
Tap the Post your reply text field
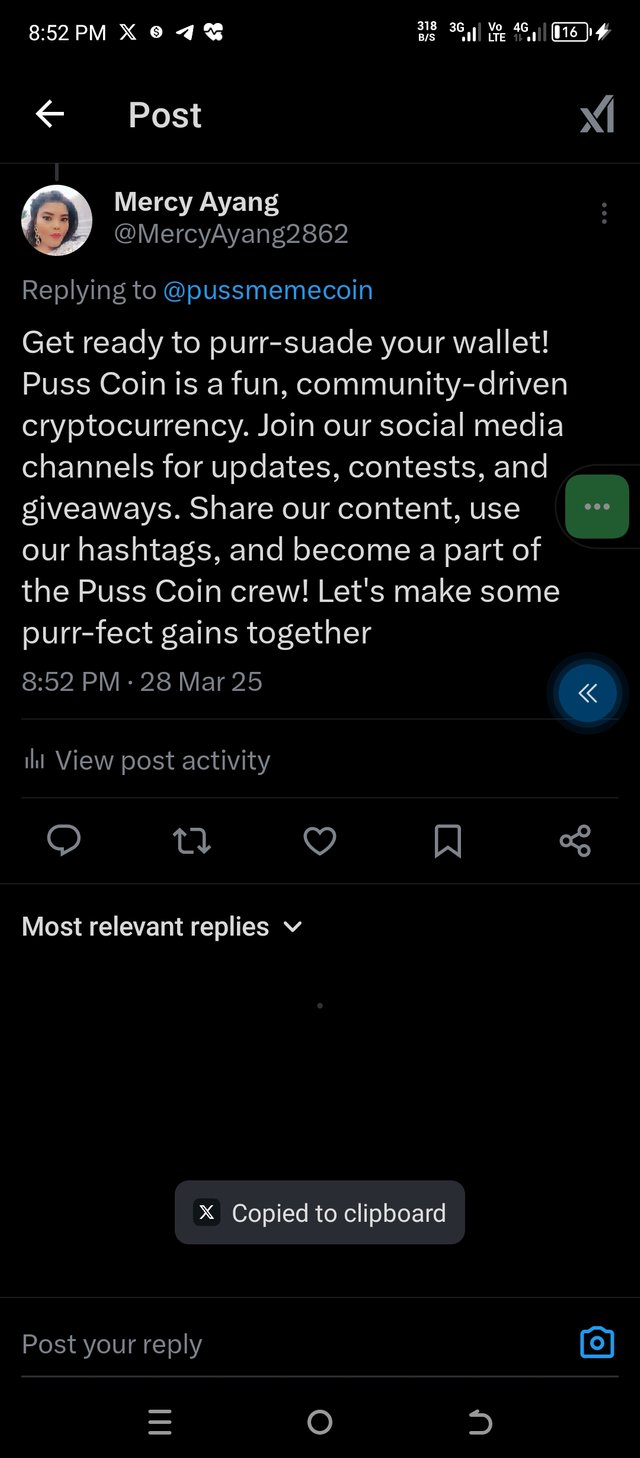280,1344
